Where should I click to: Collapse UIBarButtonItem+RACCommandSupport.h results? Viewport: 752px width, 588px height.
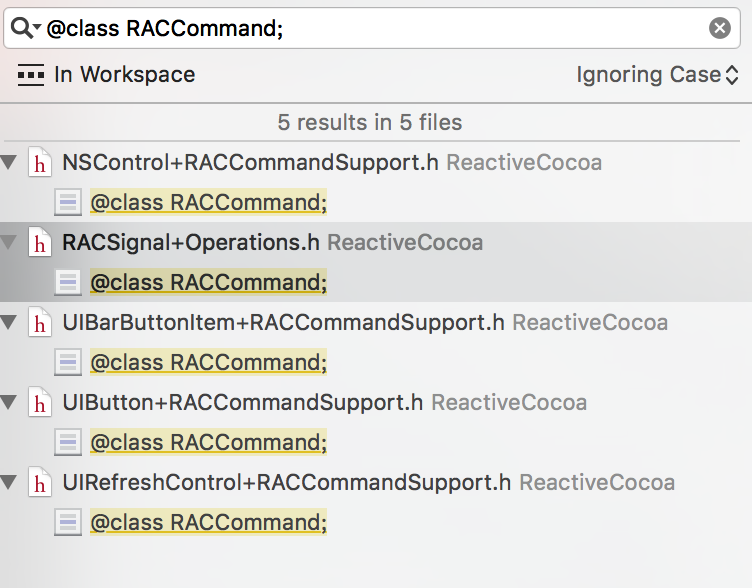10,322
